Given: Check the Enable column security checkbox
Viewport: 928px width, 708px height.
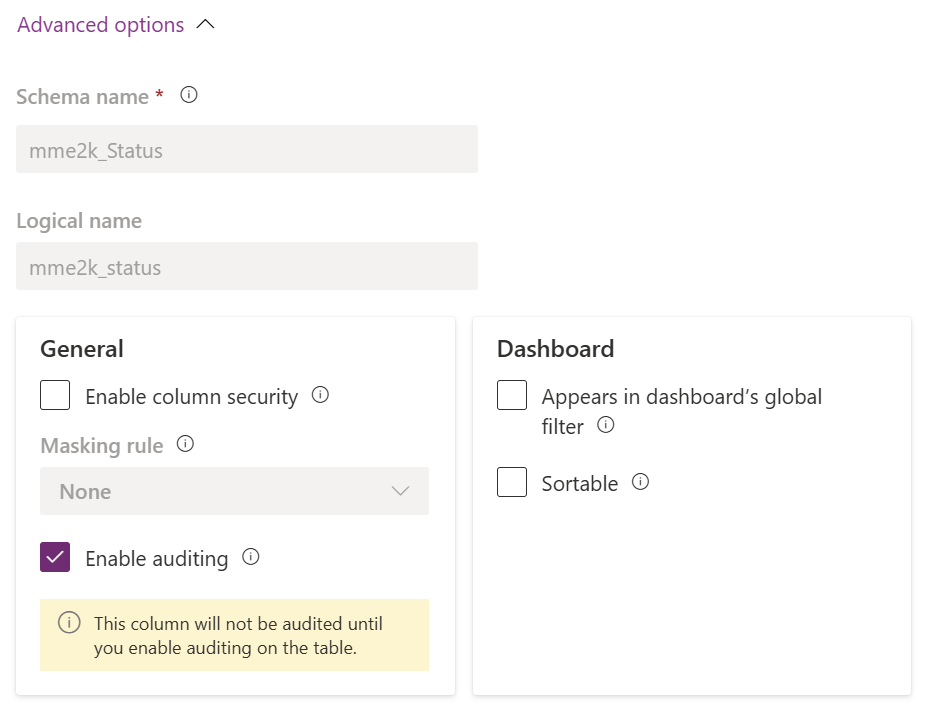Looking at the screenshot, I should (55, 395).
